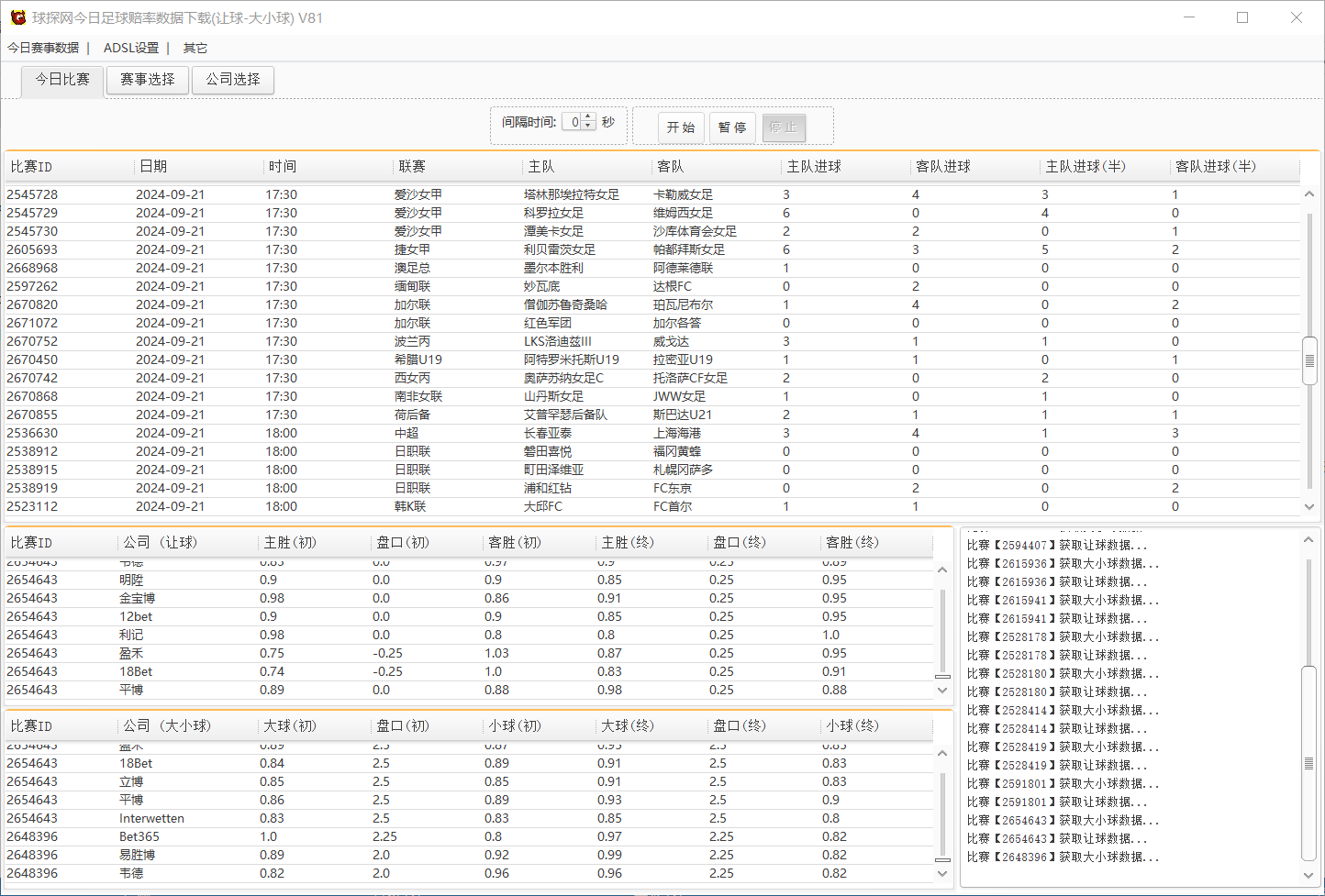Image resolution: width=1325 pixels, height=896 pixels.
Task: Sort match table by 日期 column header
Action: pos(198,167)
